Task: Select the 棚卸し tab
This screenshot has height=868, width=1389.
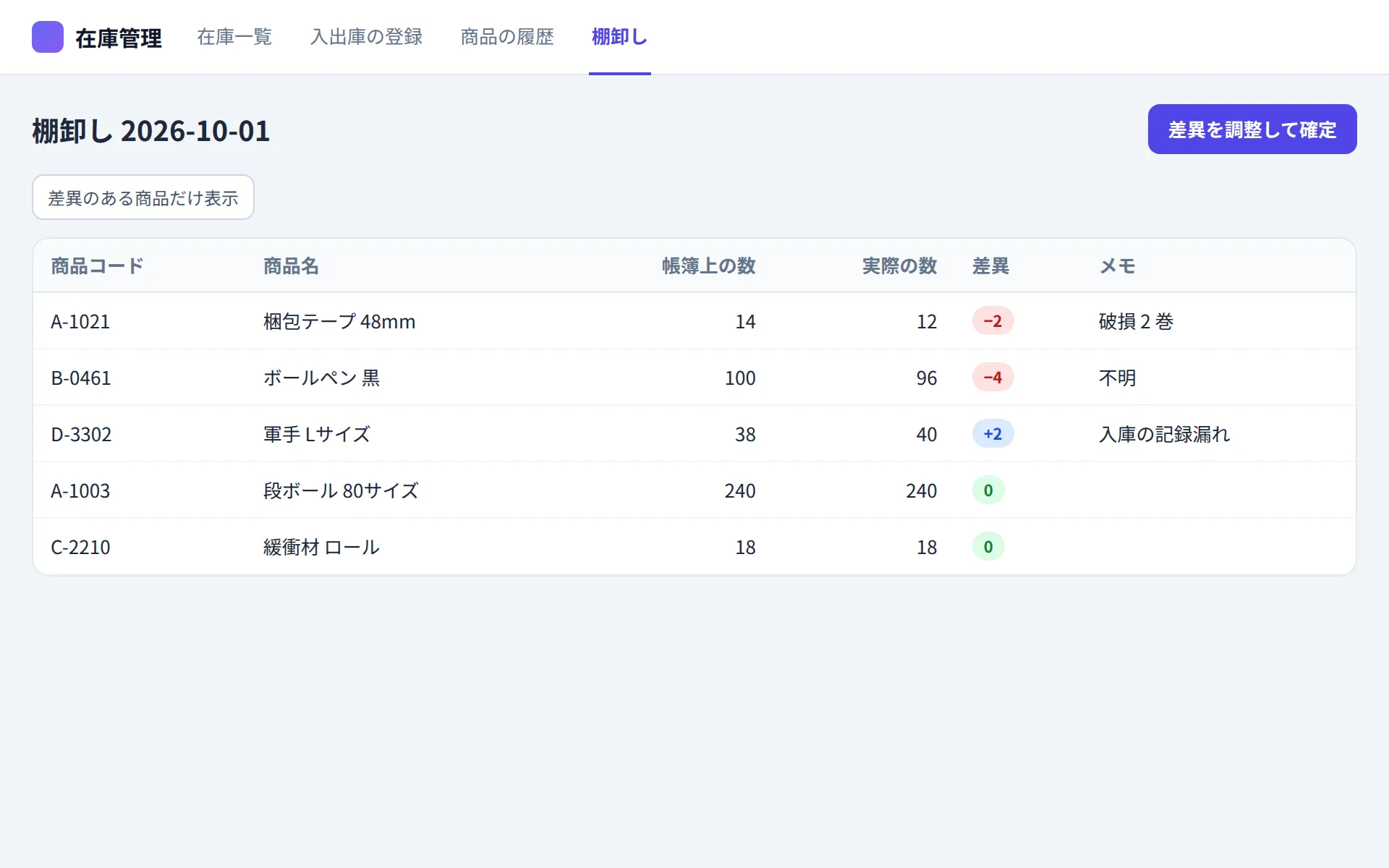Action: 619,37
